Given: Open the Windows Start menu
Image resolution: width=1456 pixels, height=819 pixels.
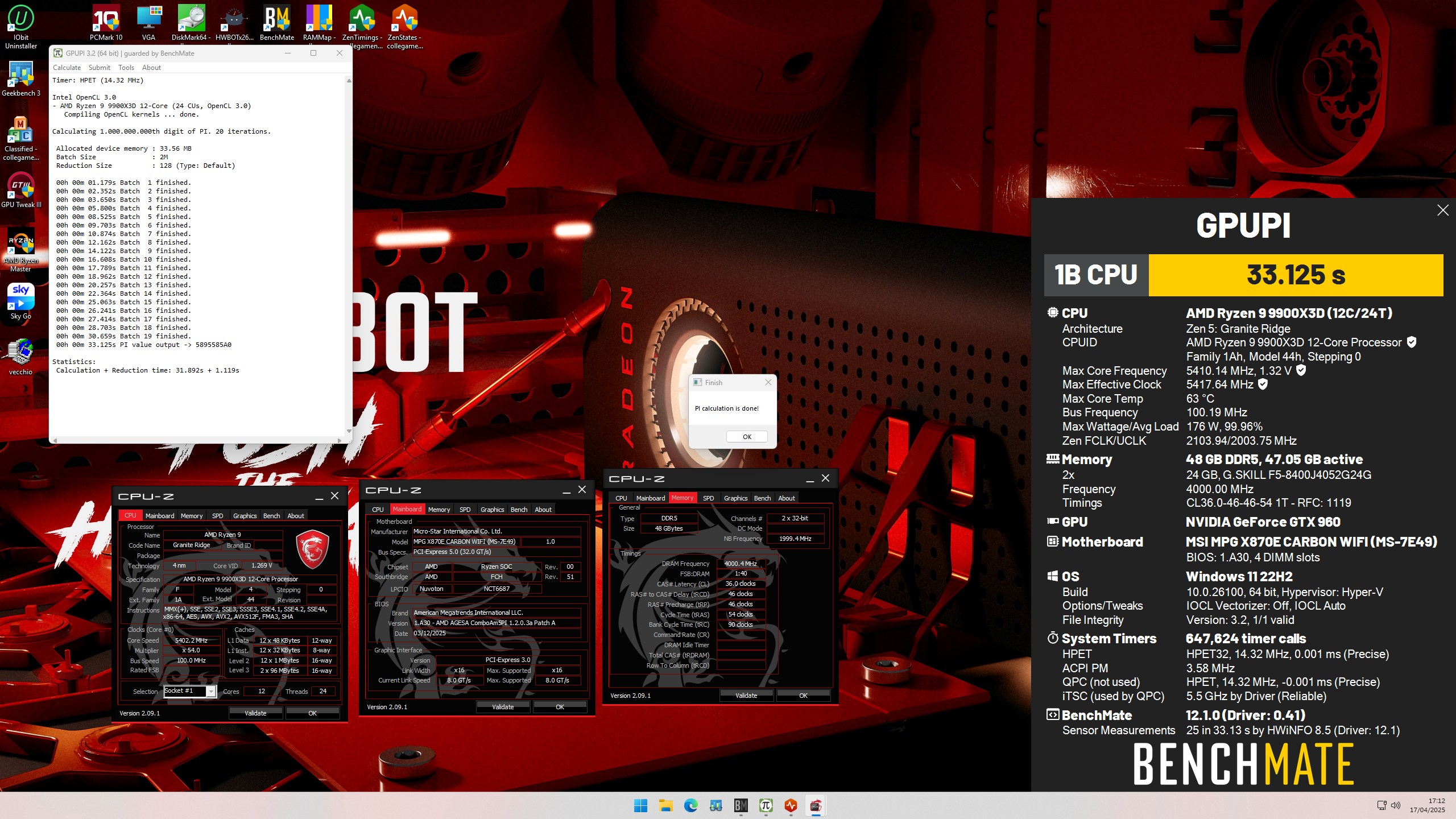Looking at the screenshot, I should [x=640, y=805].
